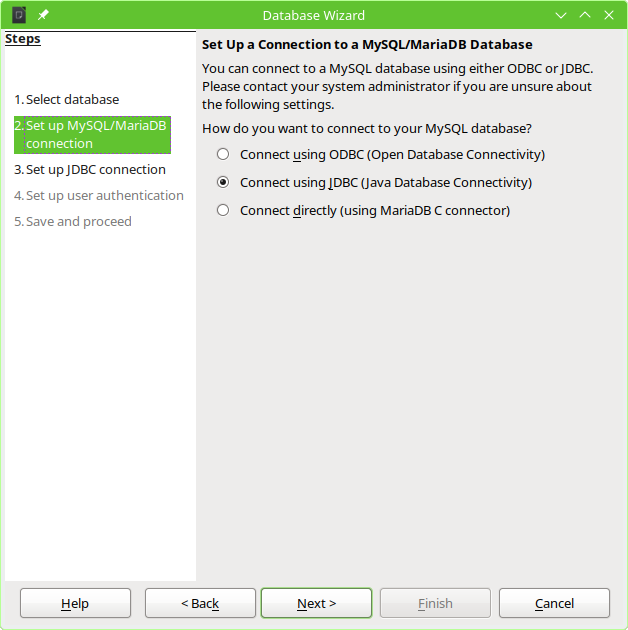Close the Database Wizard window

[609, 15]
